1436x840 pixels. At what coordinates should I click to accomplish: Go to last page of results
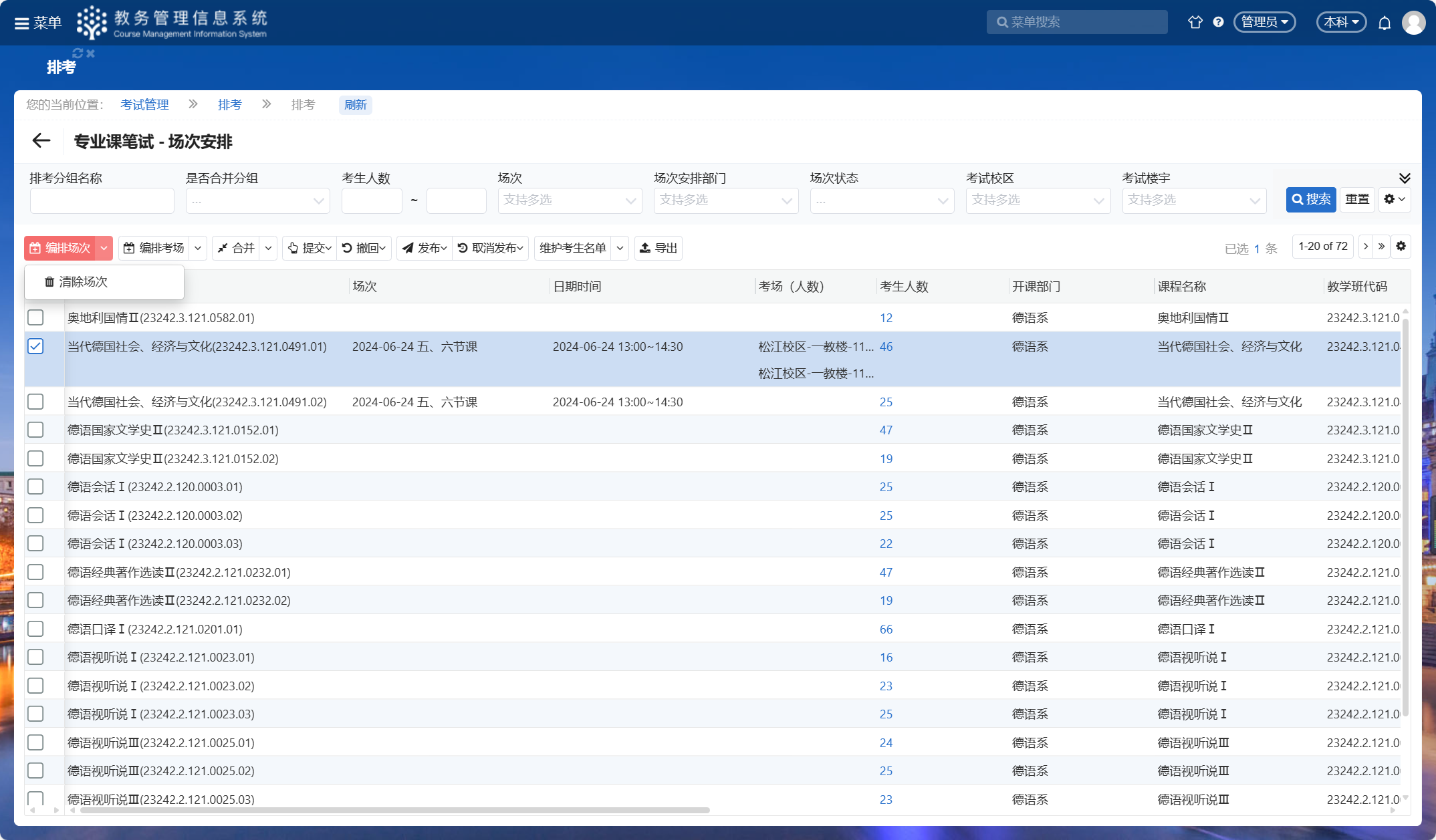click(x=1381, y=247)
